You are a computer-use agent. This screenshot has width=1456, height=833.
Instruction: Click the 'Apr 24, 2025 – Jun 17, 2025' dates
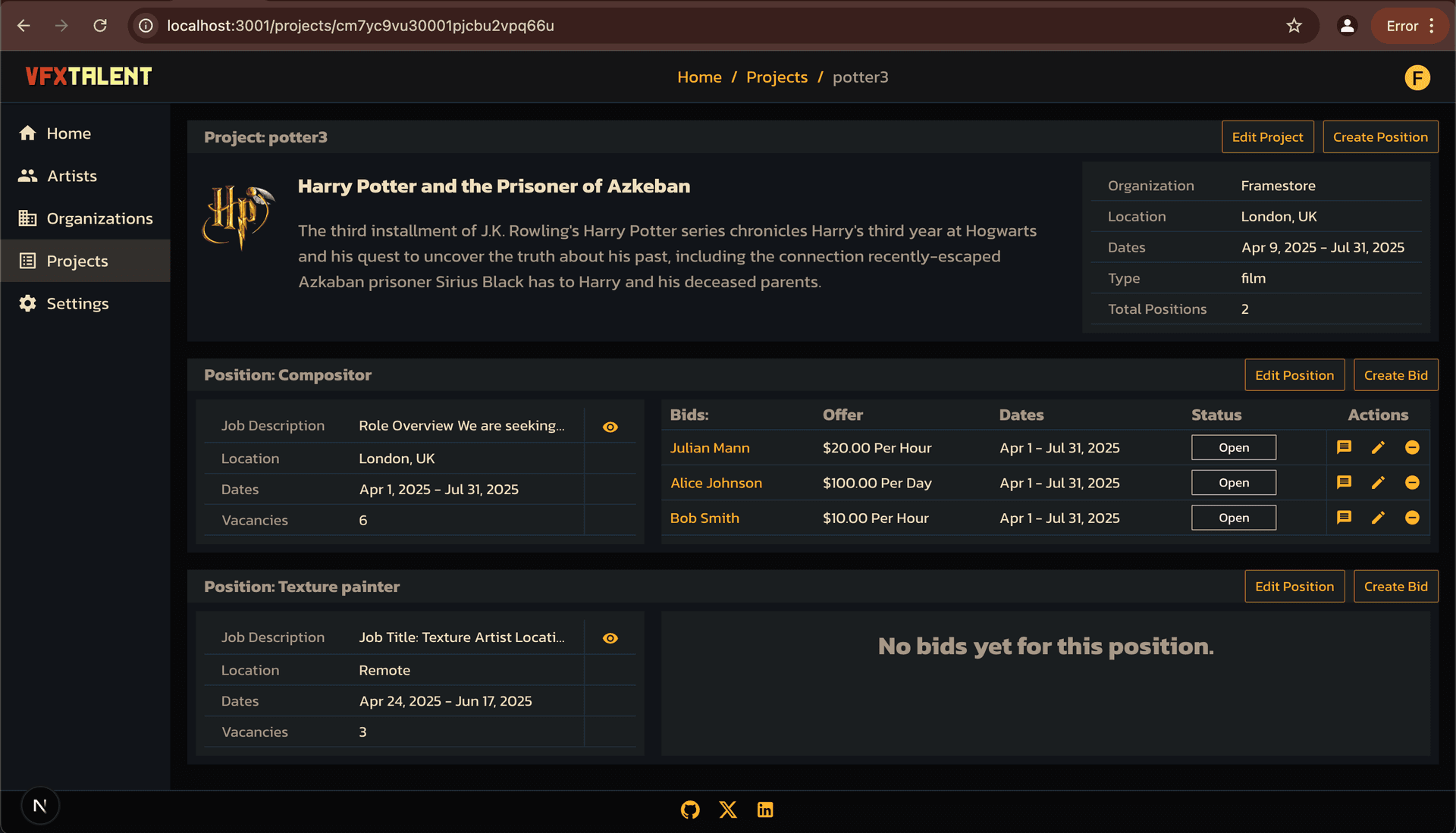[445, 701]
